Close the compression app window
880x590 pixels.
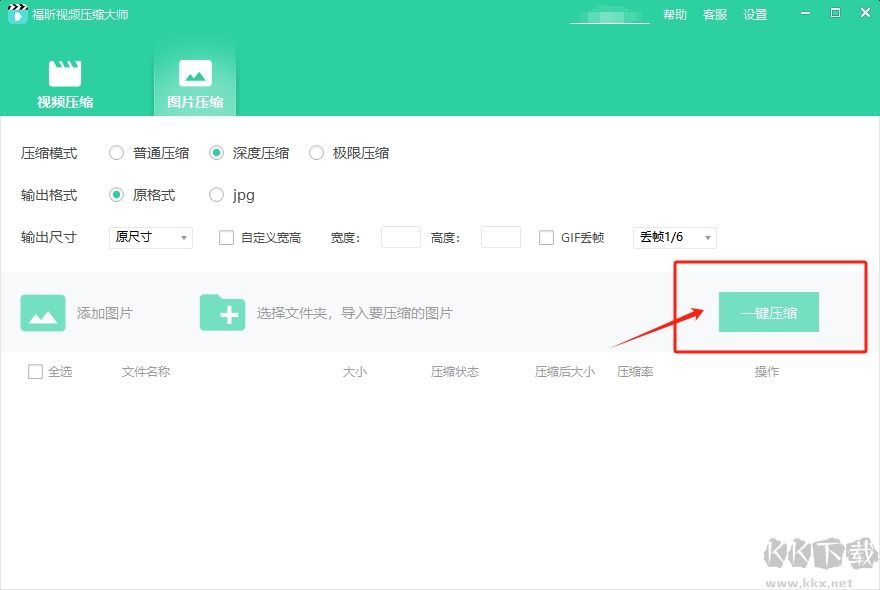(862, 14)
